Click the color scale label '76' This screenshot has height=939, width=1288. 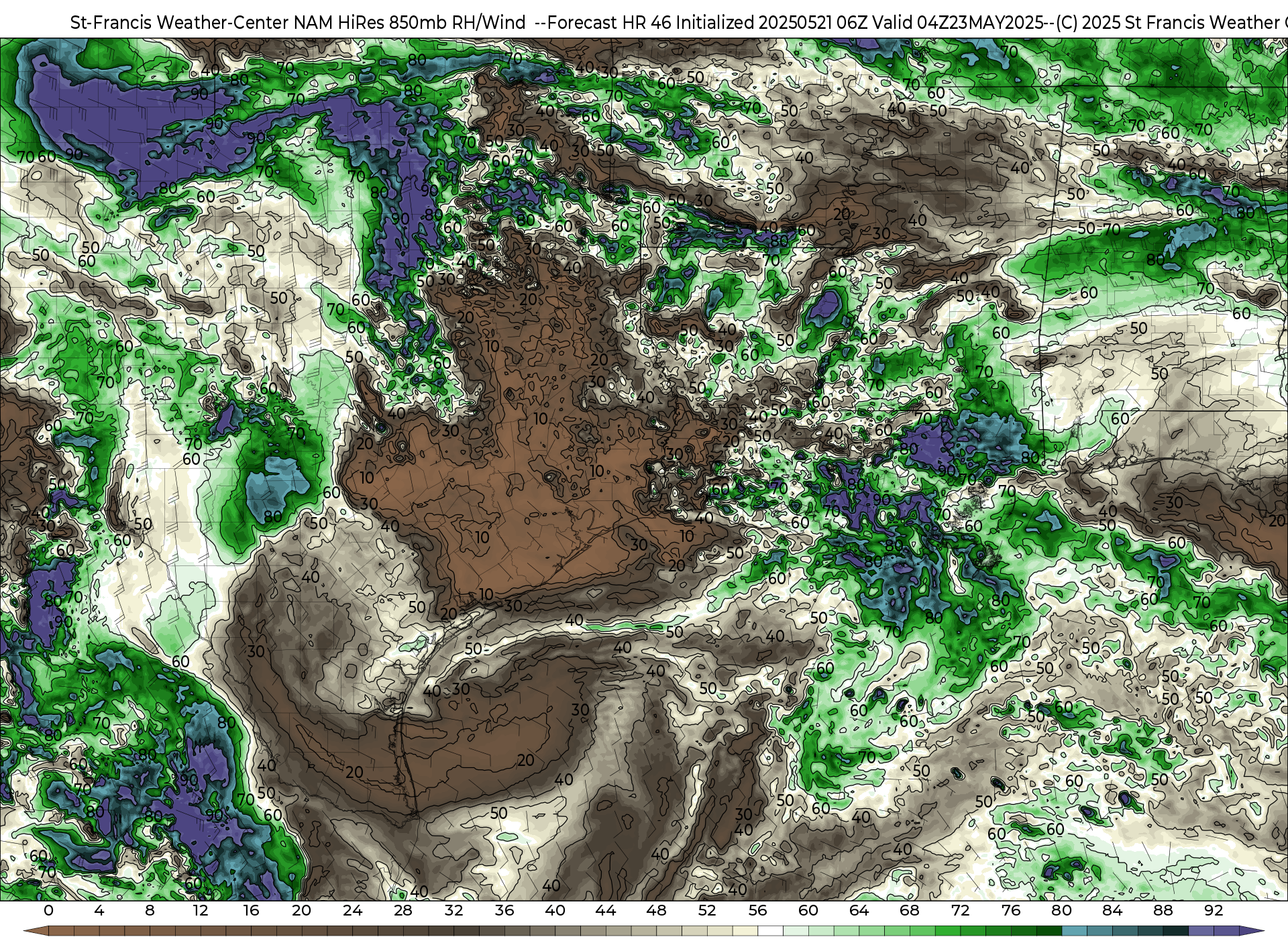click(x=1011, y=911)
